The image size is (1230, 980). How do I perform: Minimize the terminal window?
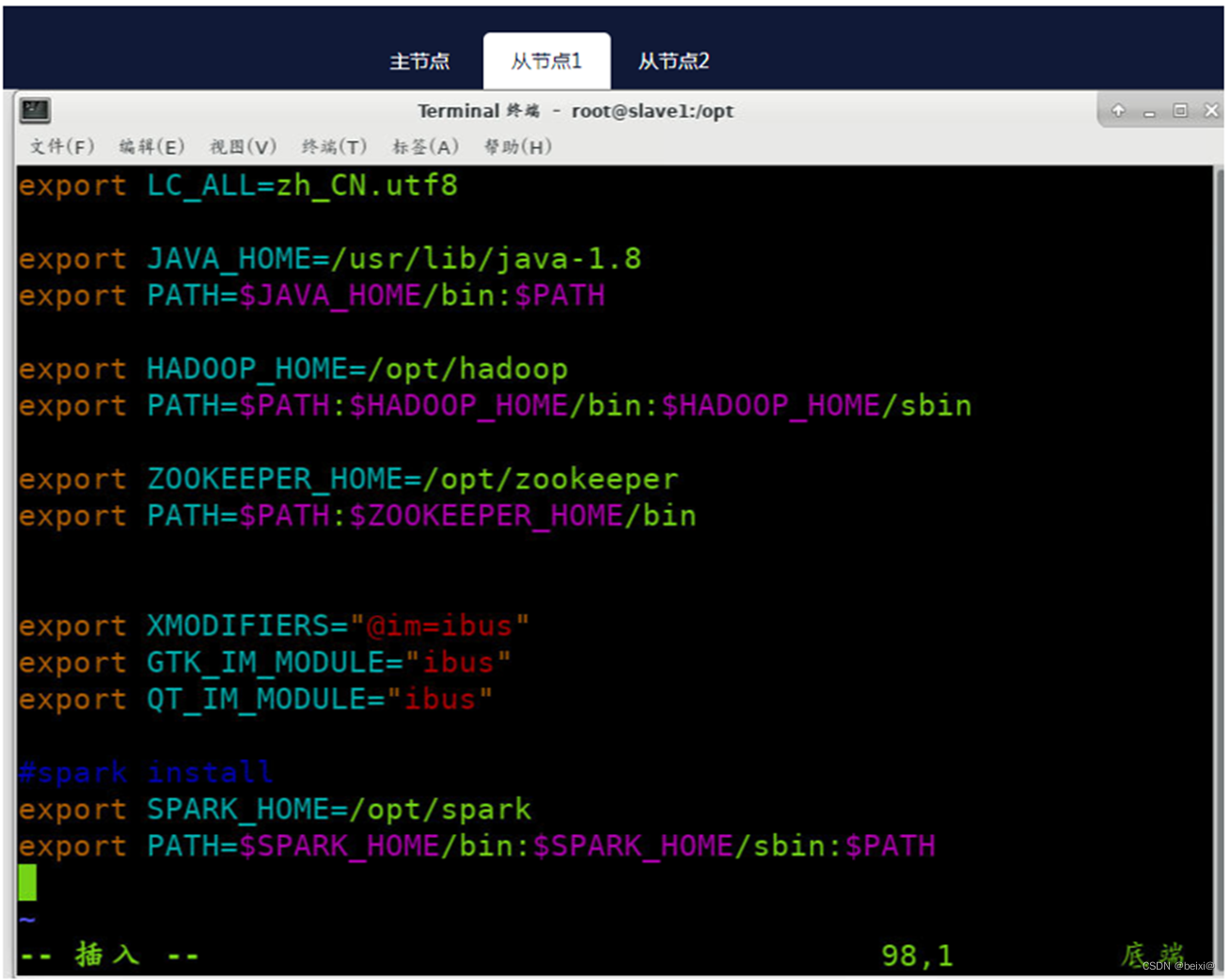tap(1149, 111)
